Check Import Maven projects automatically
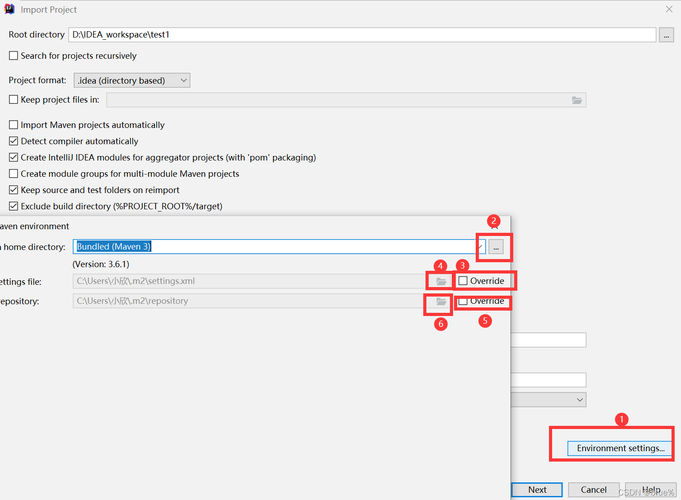 [13, 125]
